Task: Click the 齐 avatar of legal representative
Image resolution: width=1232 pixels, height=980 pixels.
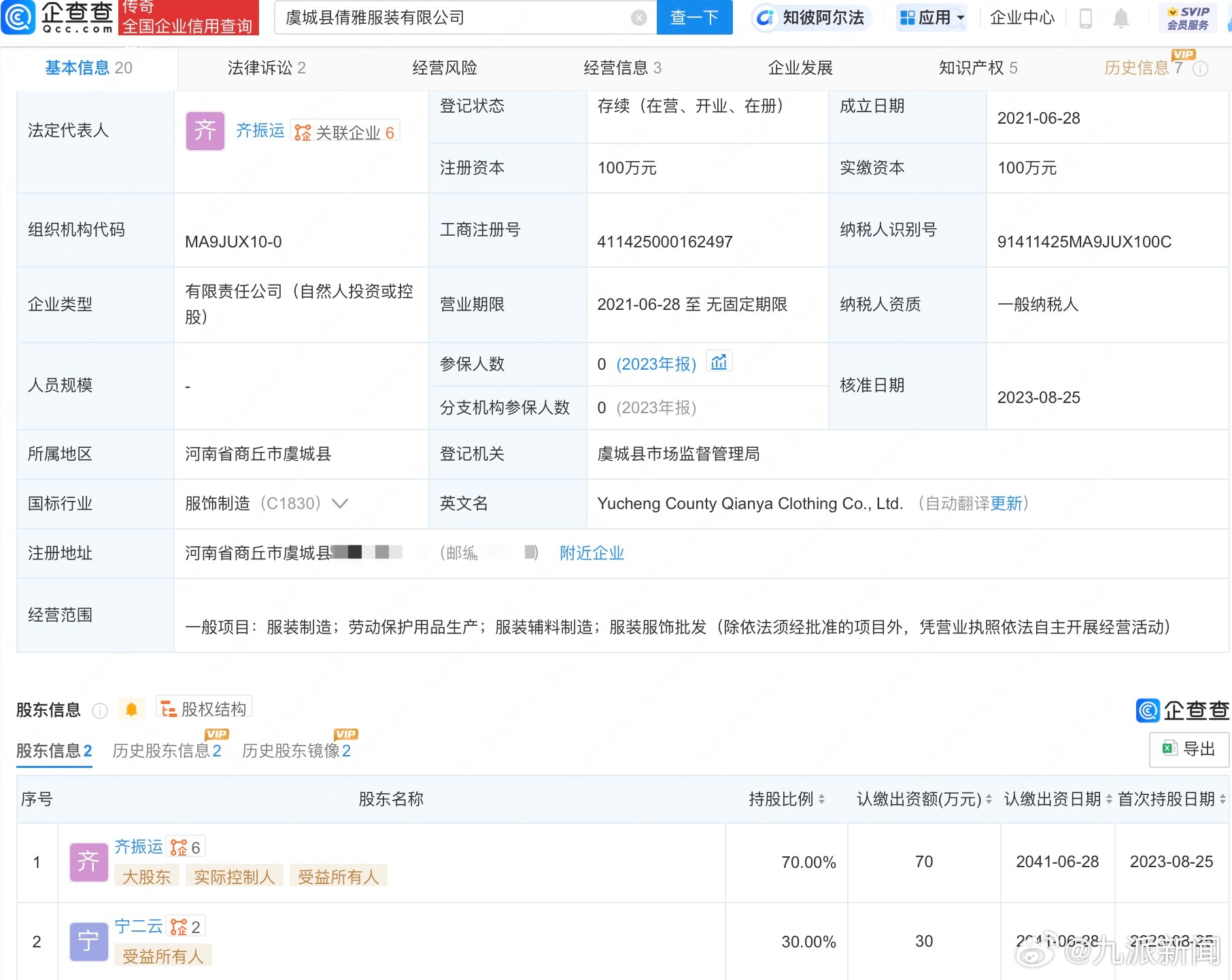Action: point(205,130)
